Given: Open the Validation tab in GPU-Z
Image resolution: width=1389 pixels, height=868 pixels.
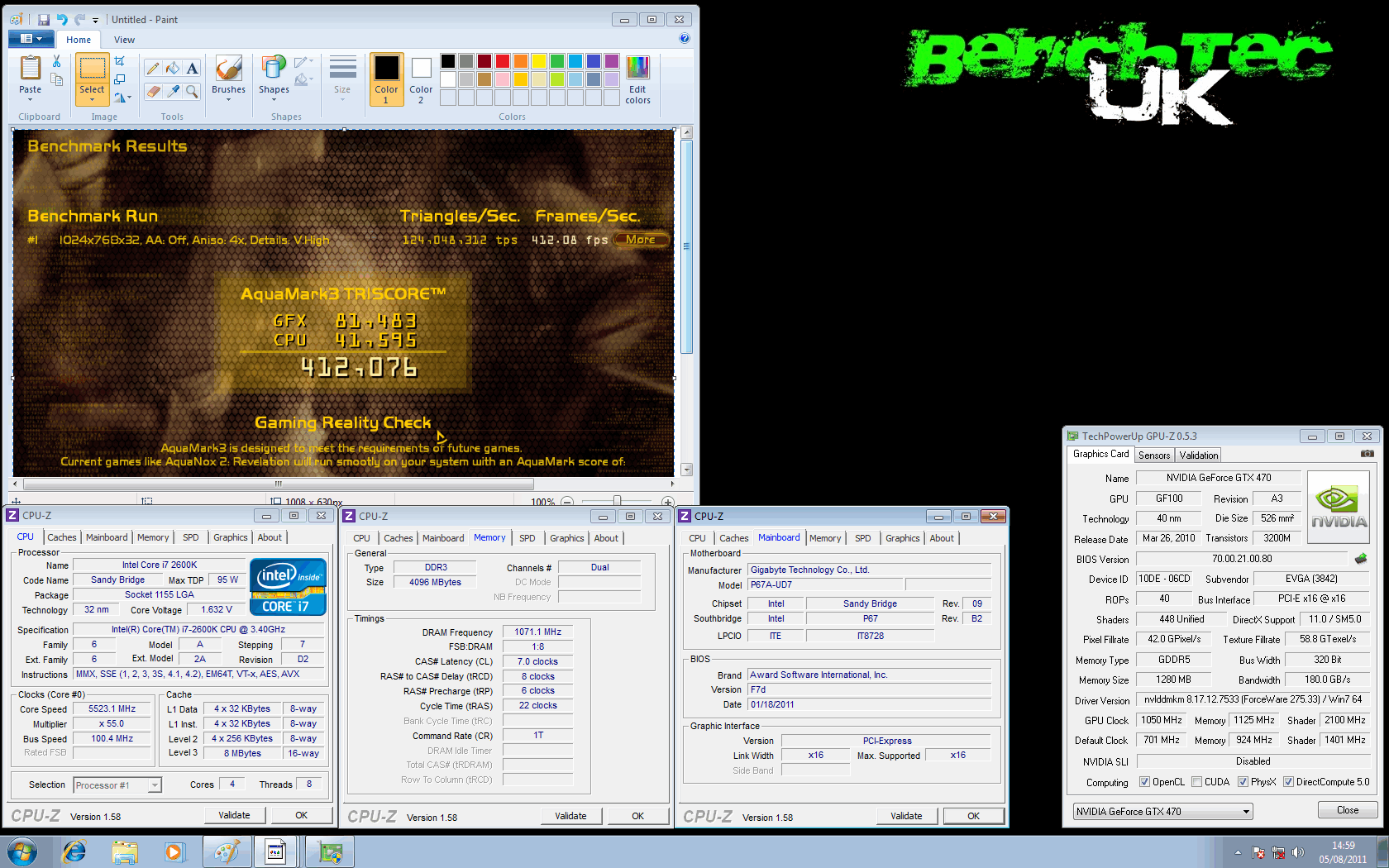Looking at the screenshot, I should (1199, 455).
